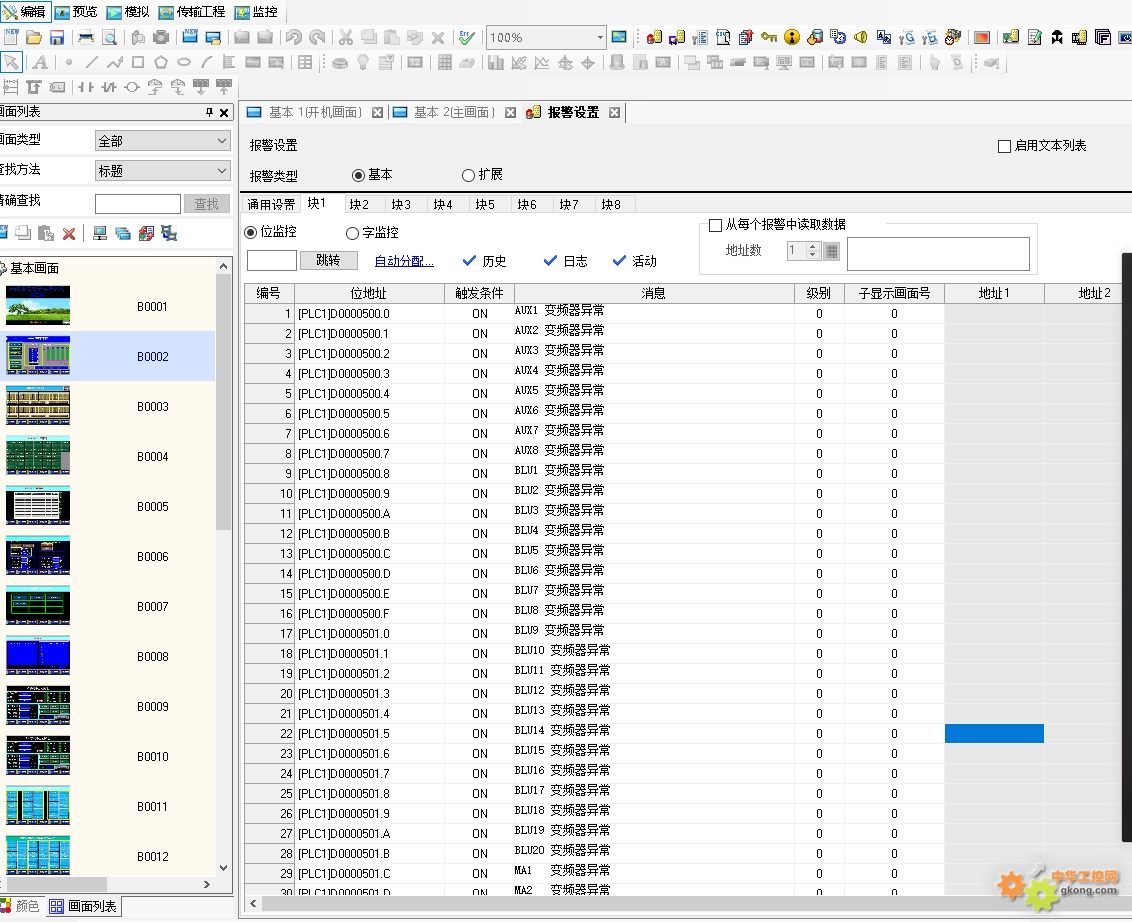Open a project with the folder icon
Image resolution: width=1132 pixels, height=922 pixels.
click(34, 38)
